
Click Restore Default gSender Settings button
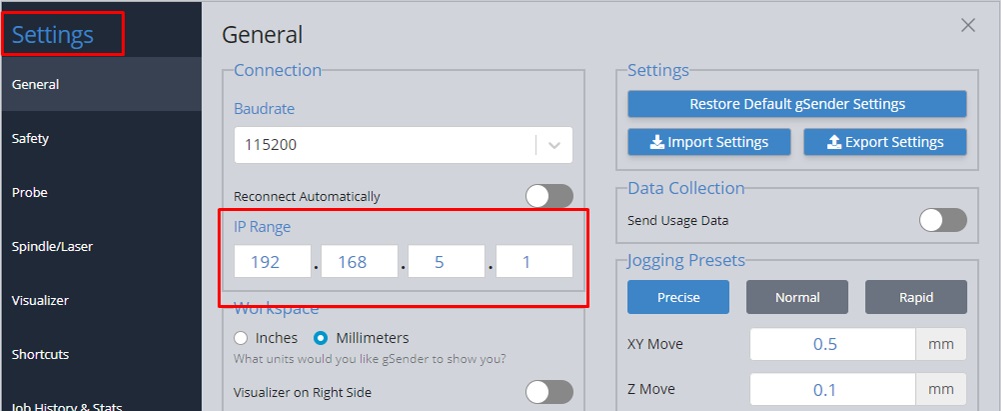(797, 104)
